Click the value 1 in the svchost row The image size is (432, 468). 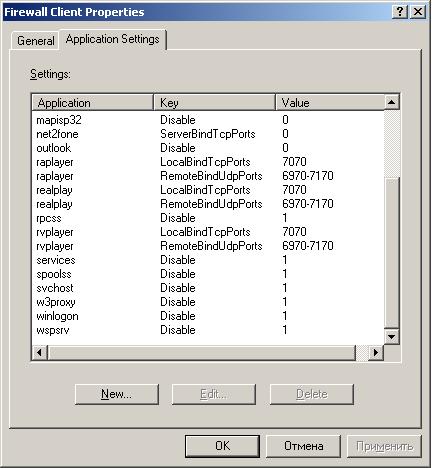[x=285, y=288]
